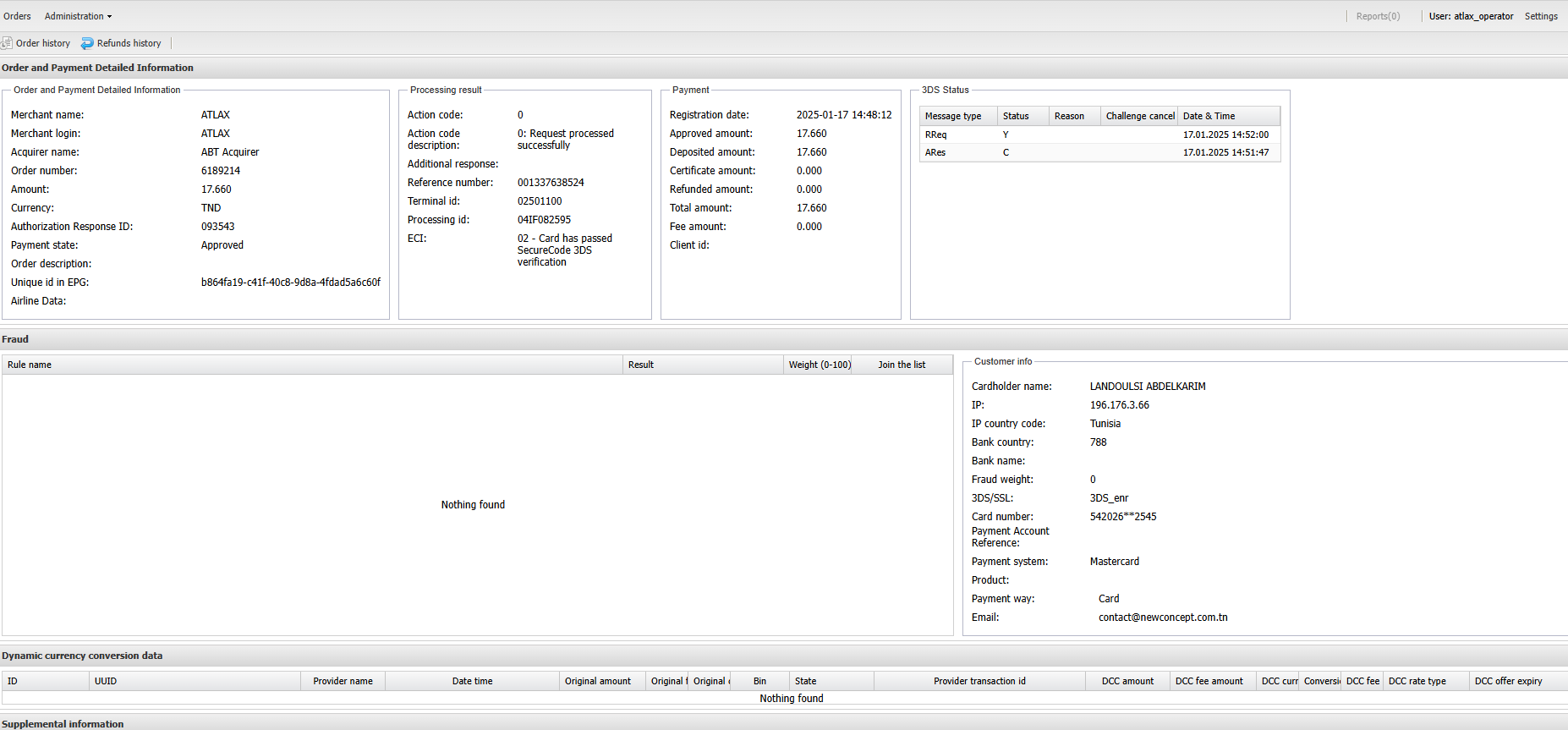1568x730 pixels.
Task: Expand the Supplemental information section
Action: (63, 724)
